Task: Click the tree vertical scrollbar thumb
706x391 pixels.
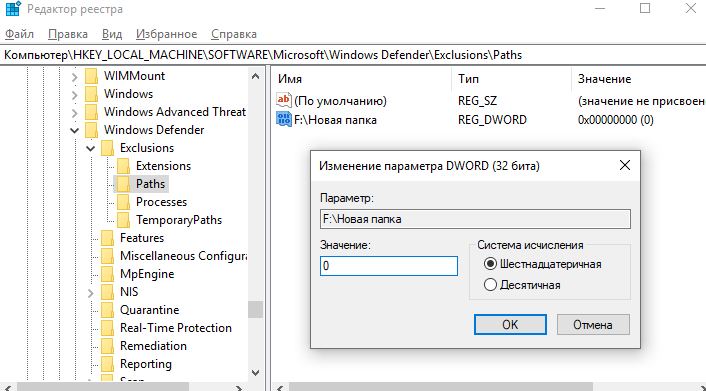Action: pyautogui.click(x=255, y=309)
